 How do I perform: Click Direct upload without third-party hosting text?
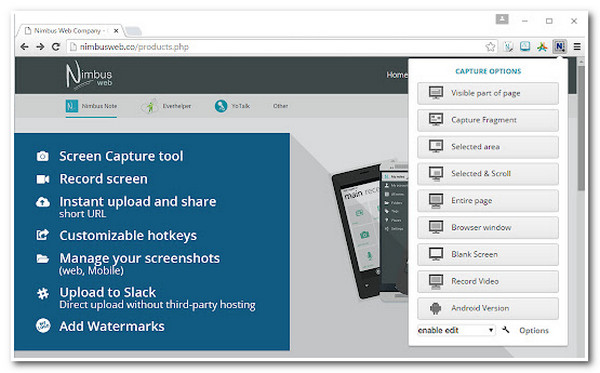tap(157, 305)
